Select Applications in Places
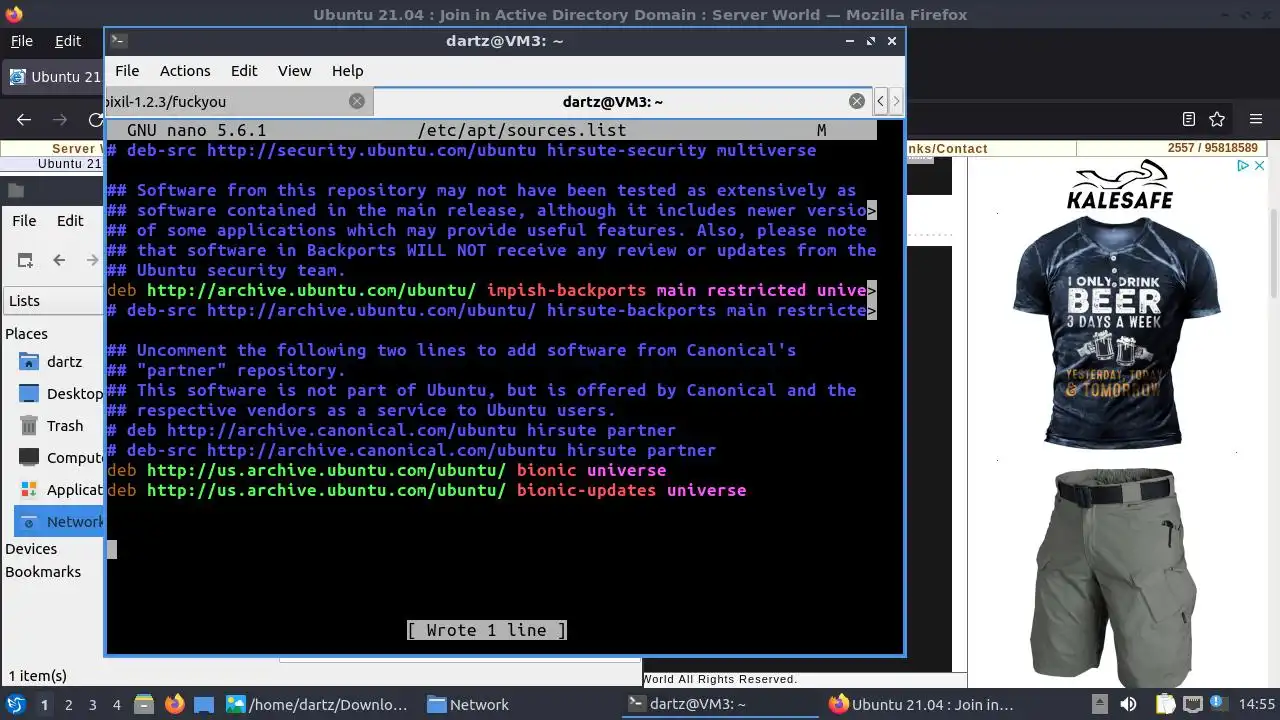1280x720 pixels. pyautogui.click(x=60, y=489)
